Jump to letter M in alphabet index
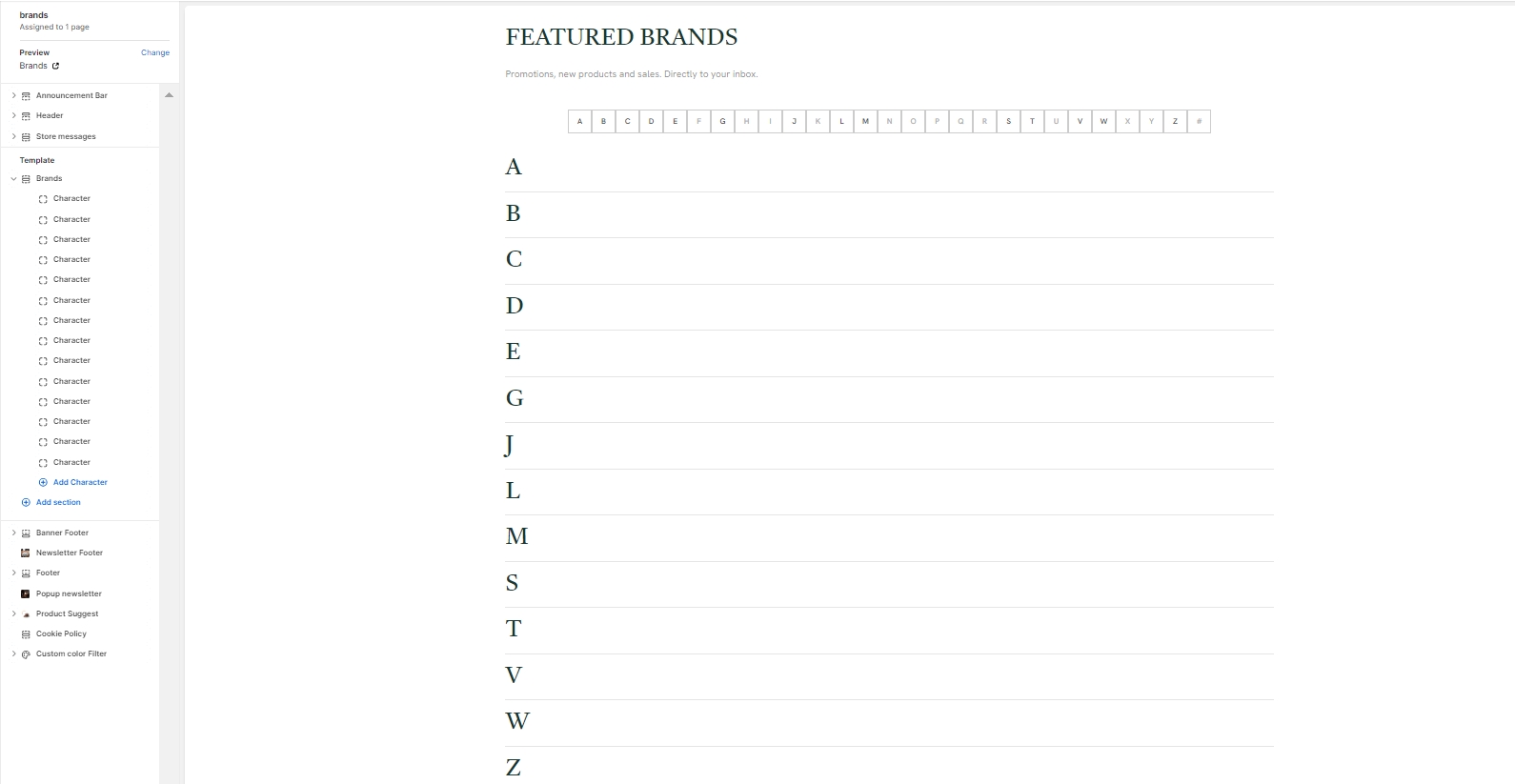Image resolution: width=1515 pixels, height=784 pixels. [x=865, y=121]
